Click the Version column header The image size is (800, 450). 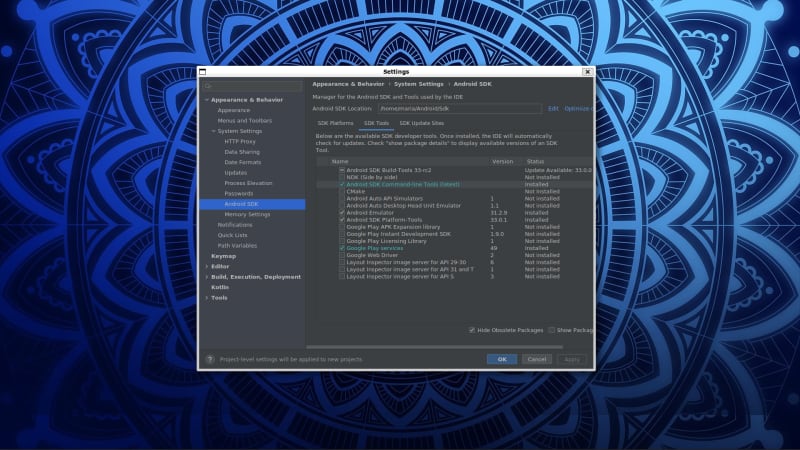click(503, 162)
